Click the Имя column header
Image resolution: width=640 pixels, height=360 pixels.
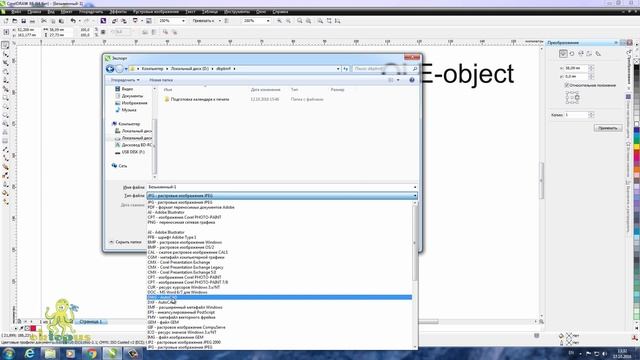tap(168, 89)
